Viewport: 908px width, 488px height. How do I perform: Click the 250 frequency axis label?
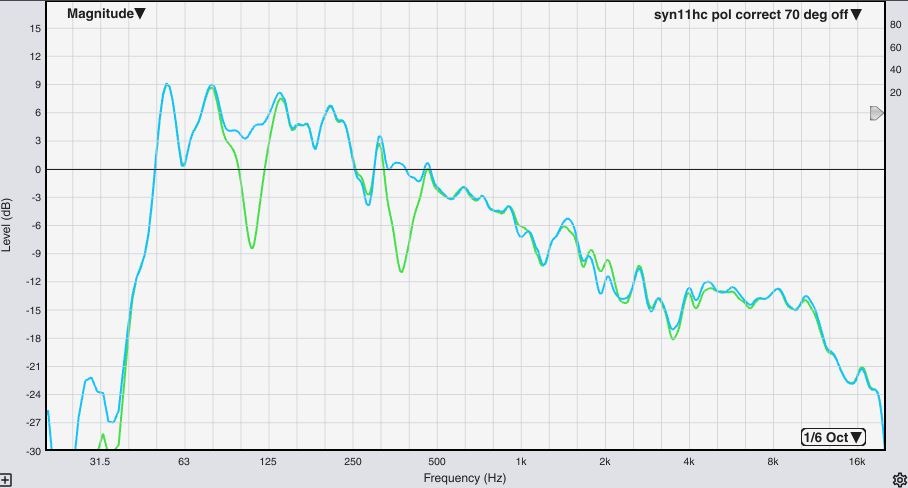352,461
